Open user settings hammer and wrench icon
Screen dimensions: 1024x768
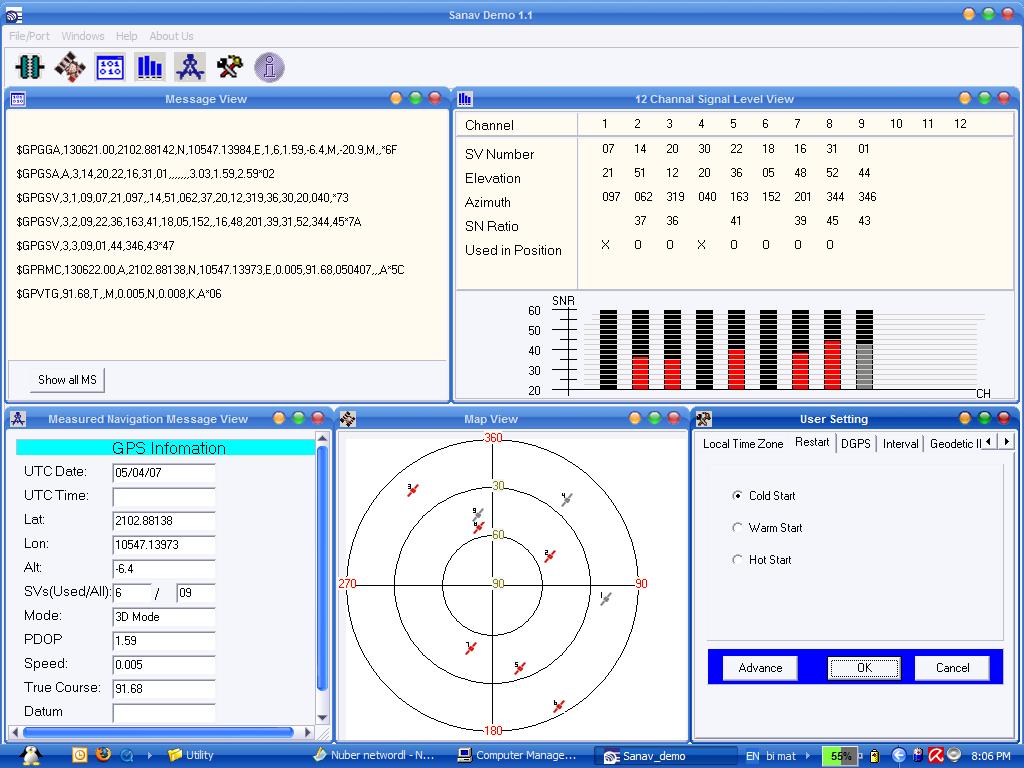230,67
